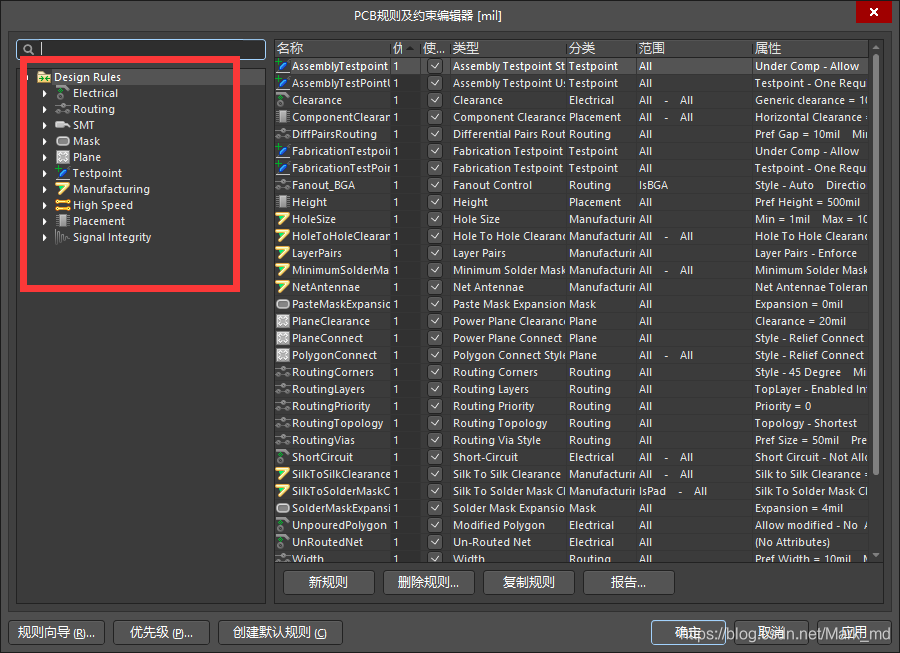
Task: Click the Manufacturing category icon in tree
Action: point(62,189)
